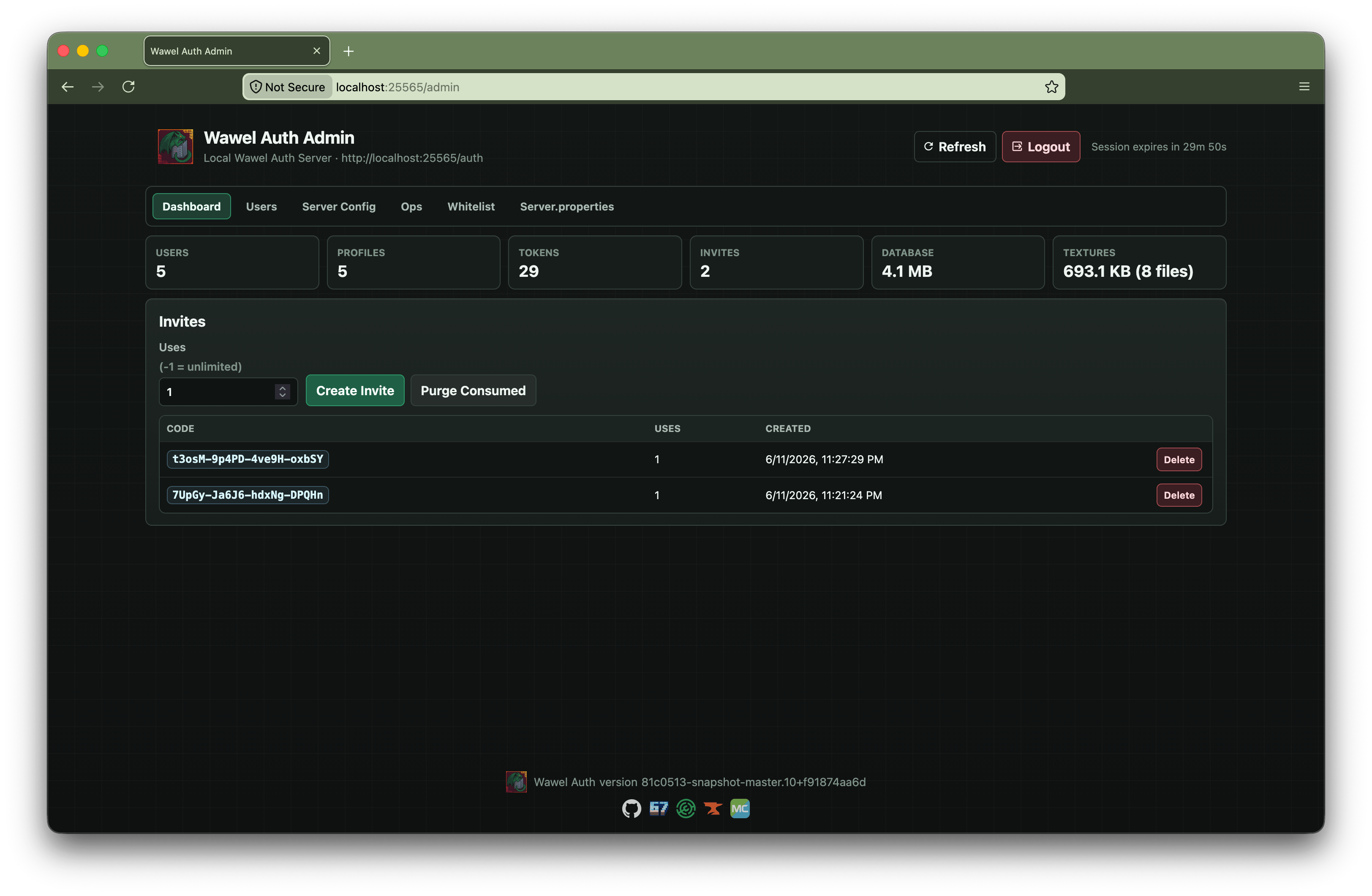Click the invite code 7UpGy-Ja6J6-hdxNg-DPQHn
The image size is (1372, 896).
click(247, 495)
